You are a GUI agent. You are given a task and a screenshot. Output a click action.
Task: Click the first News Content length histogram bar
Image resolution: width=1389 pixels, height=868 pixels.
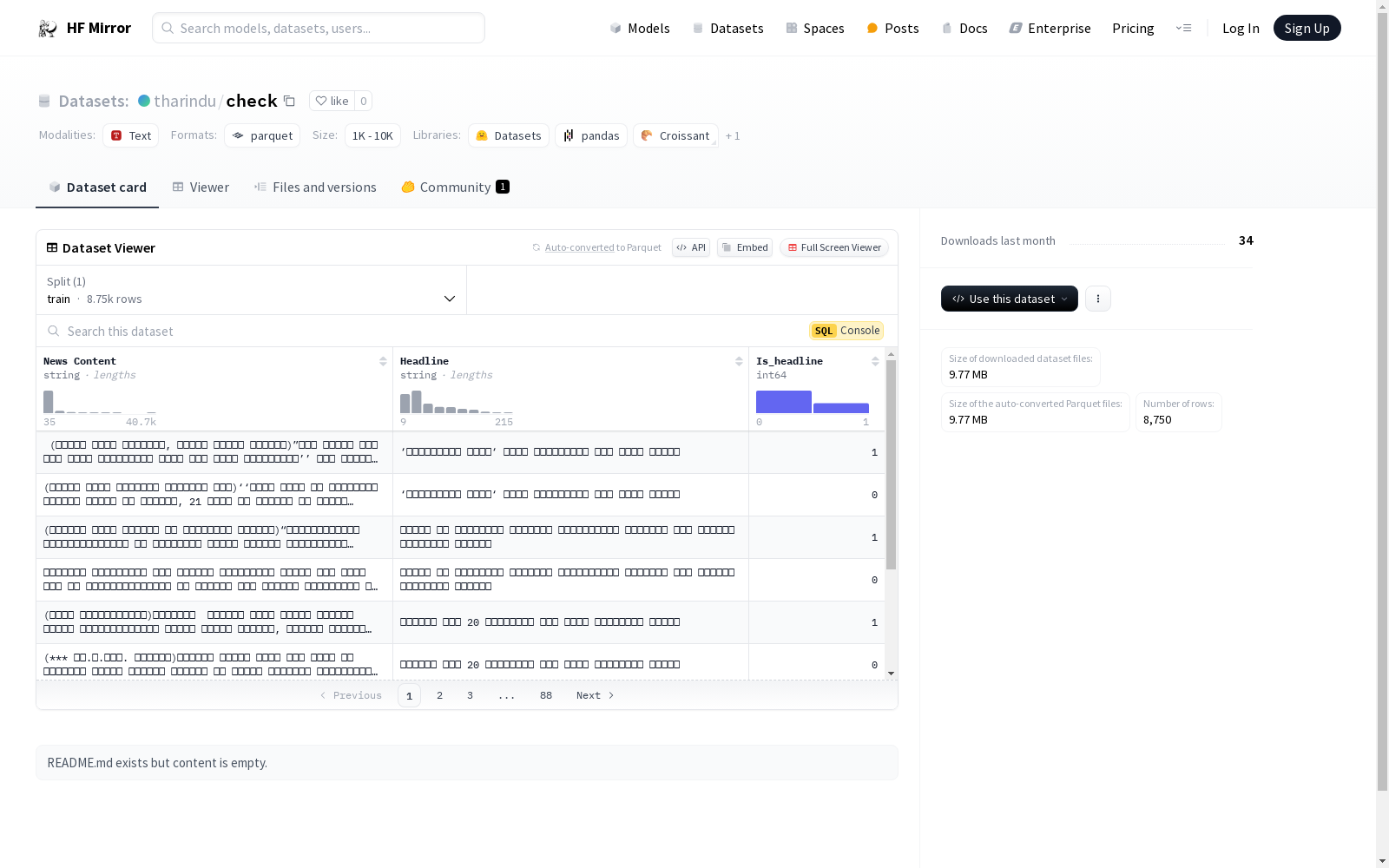[x=49, y=402]
